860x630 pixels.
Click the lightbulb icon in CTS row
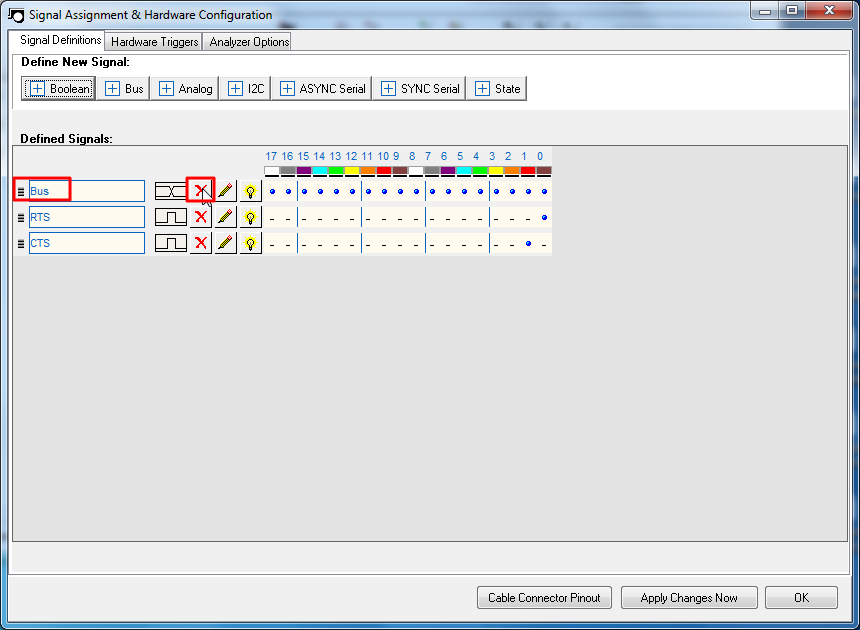(x=251, y=243)
